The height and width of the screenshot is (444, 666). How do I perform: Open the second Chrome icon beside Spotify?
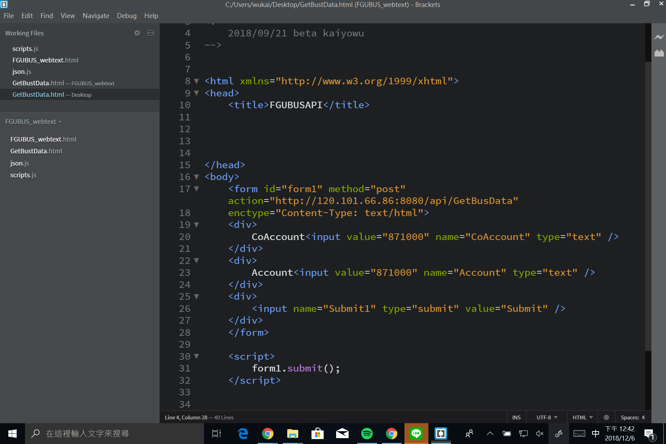pos(392,433)
